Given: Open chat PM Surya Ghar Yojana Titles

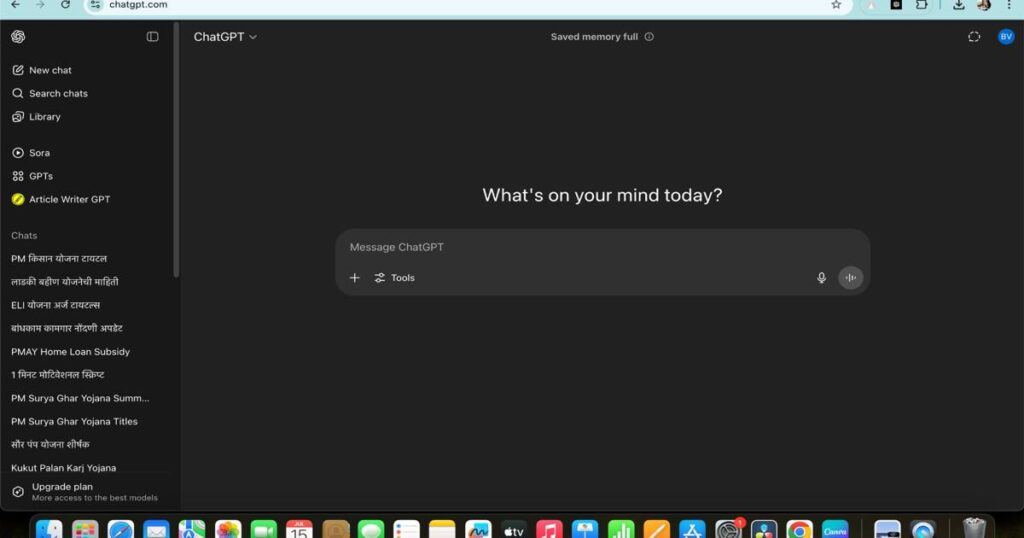Looking at the screenshot, I should coord(74,421).
